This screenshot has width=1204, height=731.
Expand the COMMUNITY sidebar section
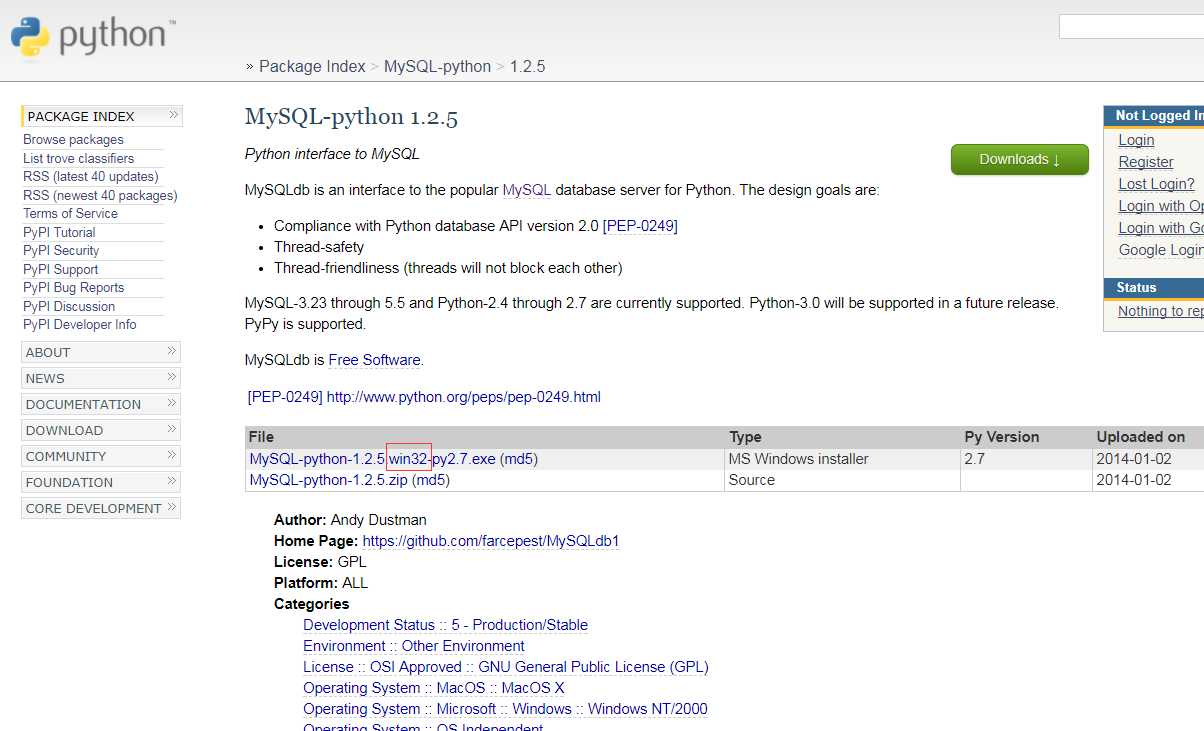pos(101,456)
